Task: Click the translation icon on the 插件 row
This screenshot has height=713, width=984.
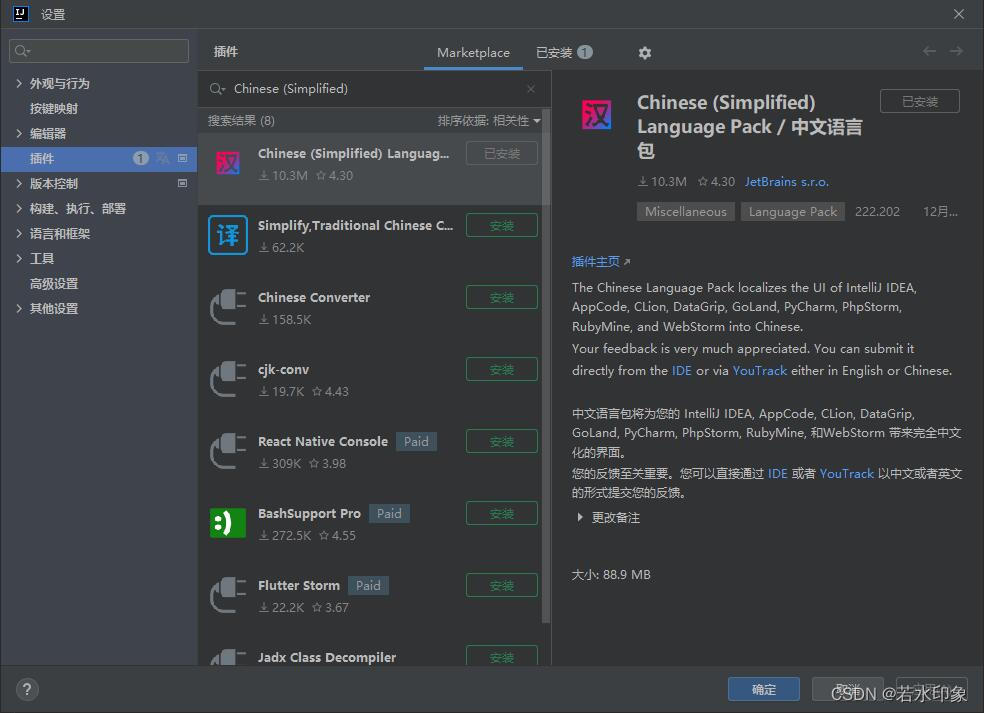Action: (x=163, y=158)
